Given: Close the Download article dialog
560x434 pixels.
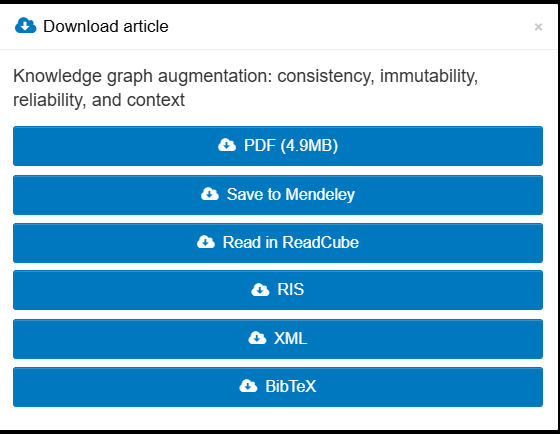Looking at the screenshot, I should 538,27.
